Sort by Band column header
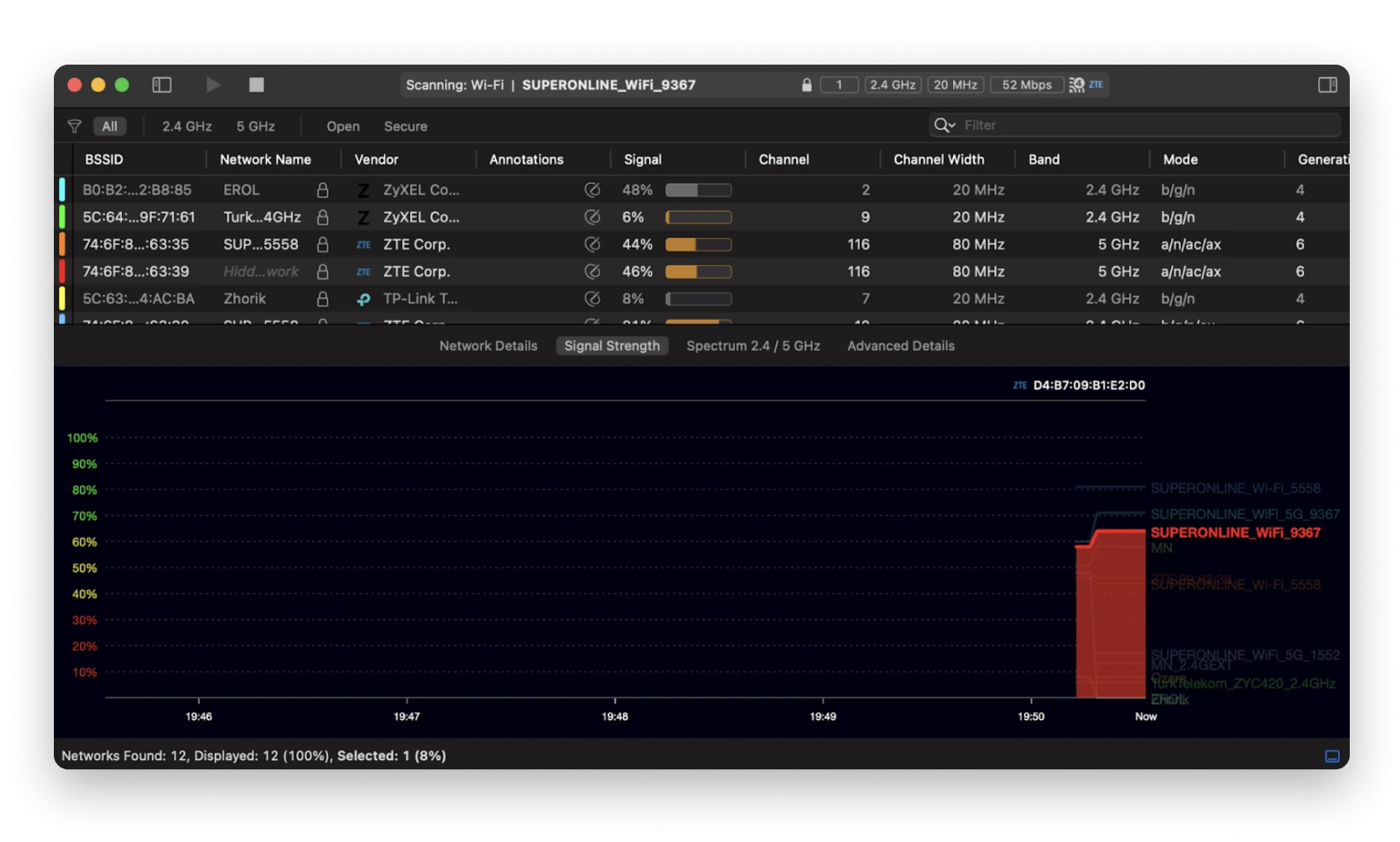1400x842 pixels. [x=1044, y=159]
